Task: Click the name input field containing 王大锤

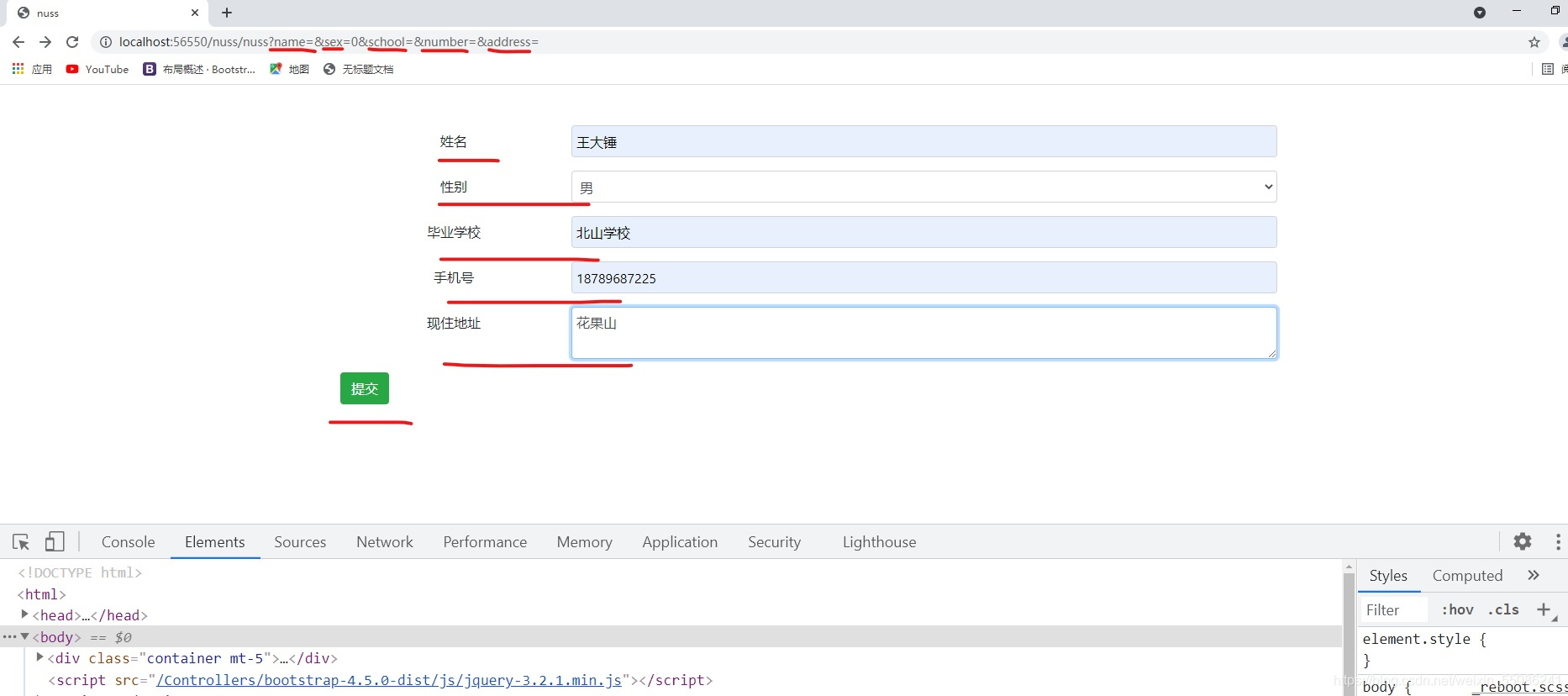Action: (x=923, y=141)
